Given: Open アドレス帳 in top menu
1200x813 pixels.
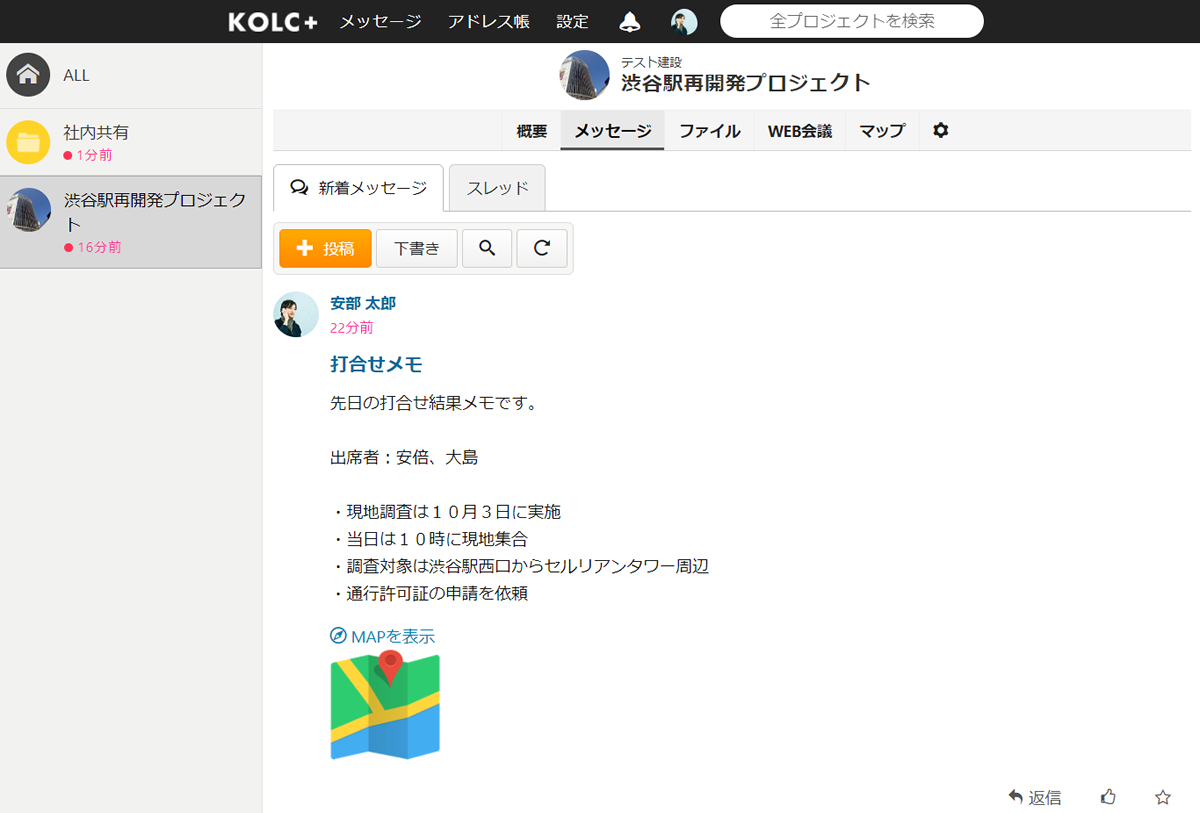Looking at the screenshot, I should [489, 22].
